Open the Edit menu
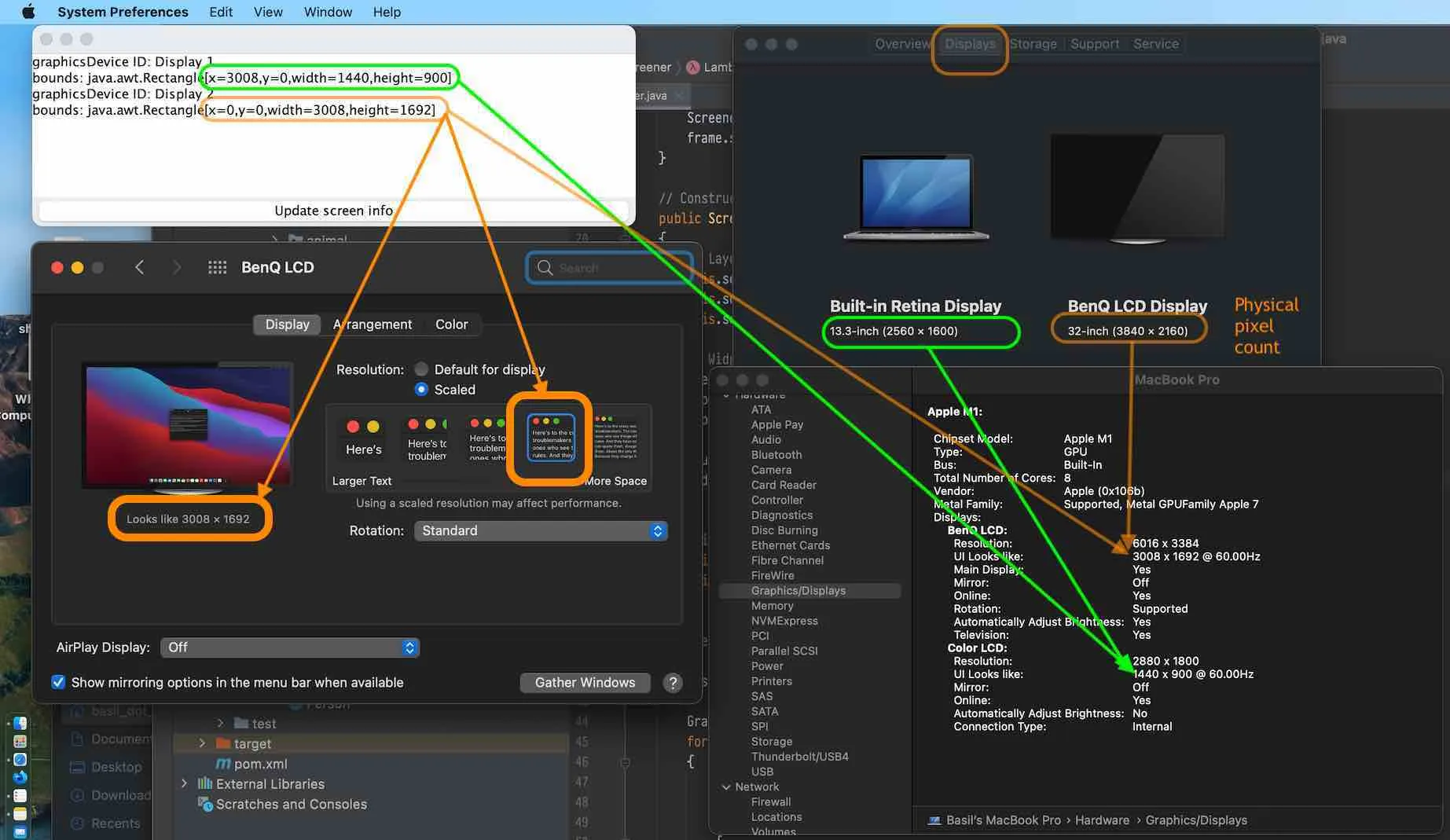Image resolution: width=1450 pixels, height=840 pixels. coord(221,12)
